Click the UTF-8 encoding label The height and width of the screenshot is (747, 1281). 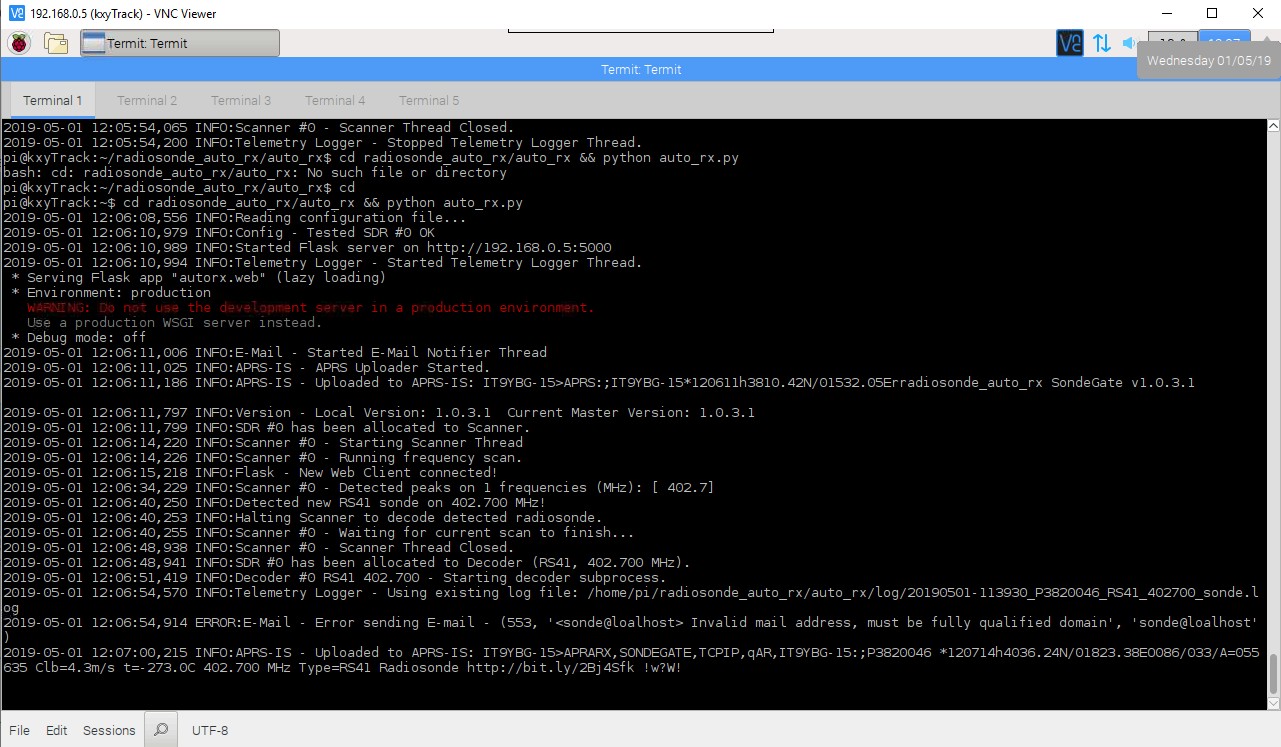point(210,730)
